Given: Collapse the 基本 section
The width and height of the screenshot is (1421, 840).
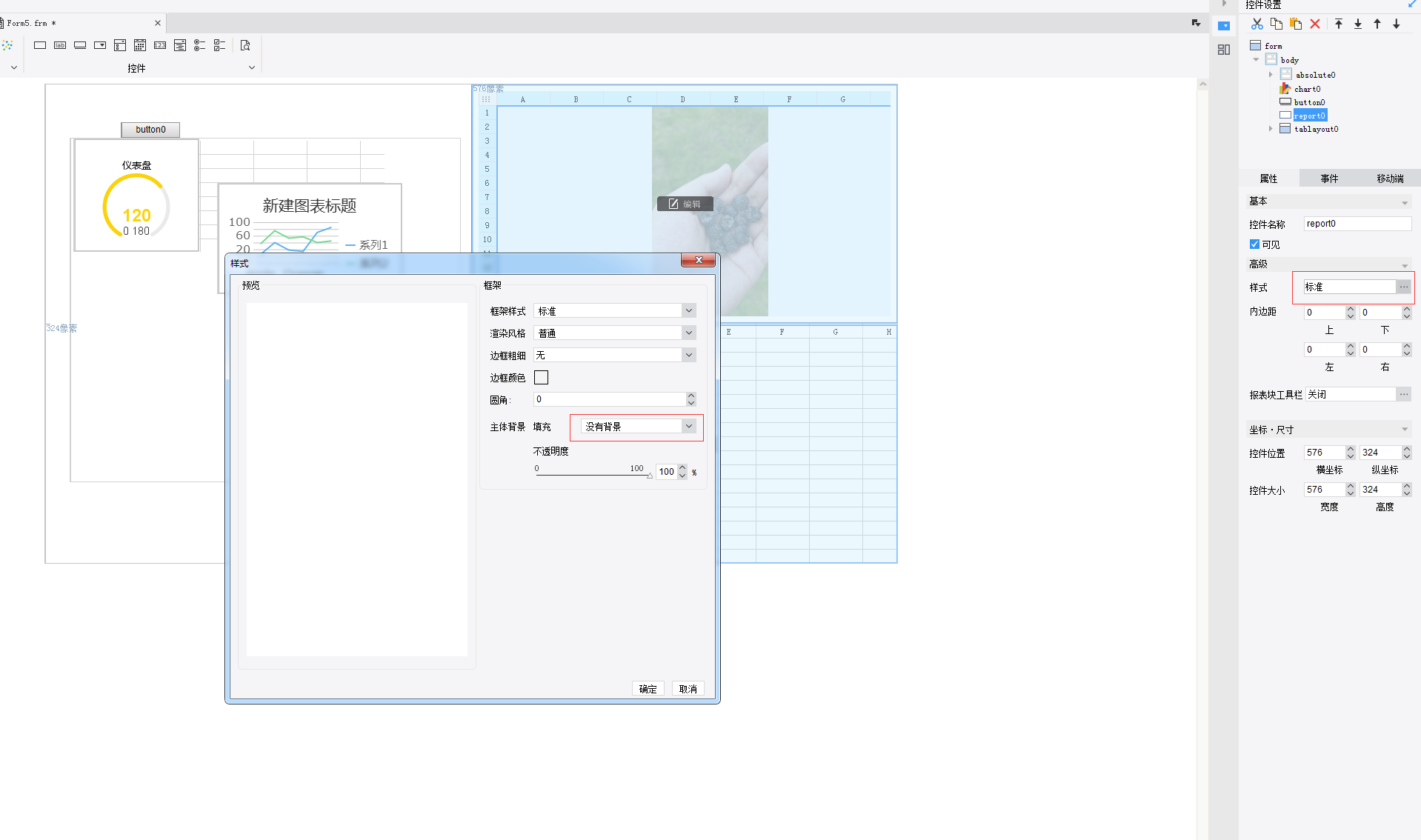Looking at the screenshot, I should (x=1405, y=202).
